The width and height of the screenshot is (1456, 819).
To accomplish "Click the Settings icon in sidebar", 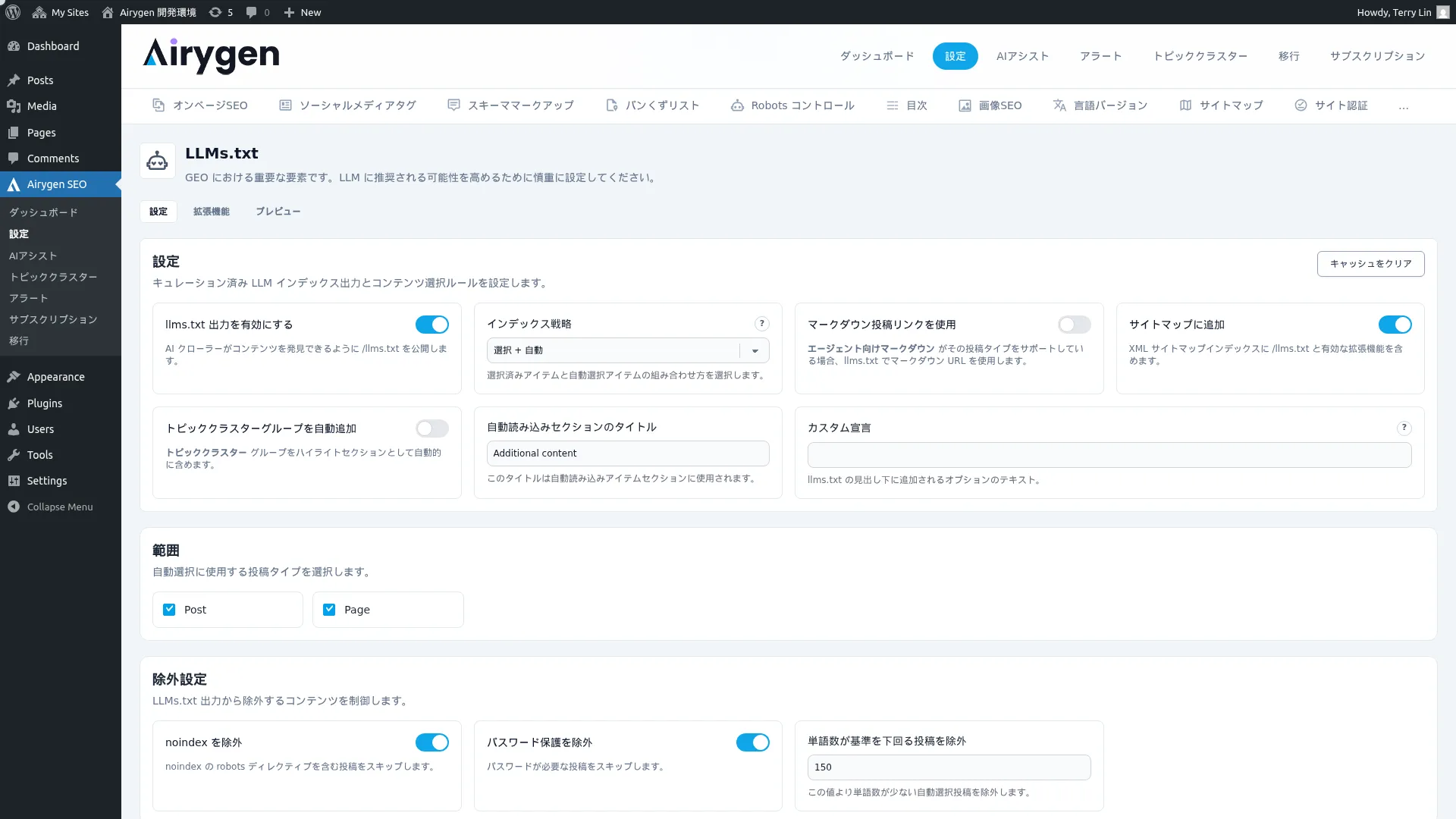I will pos(14,481).
